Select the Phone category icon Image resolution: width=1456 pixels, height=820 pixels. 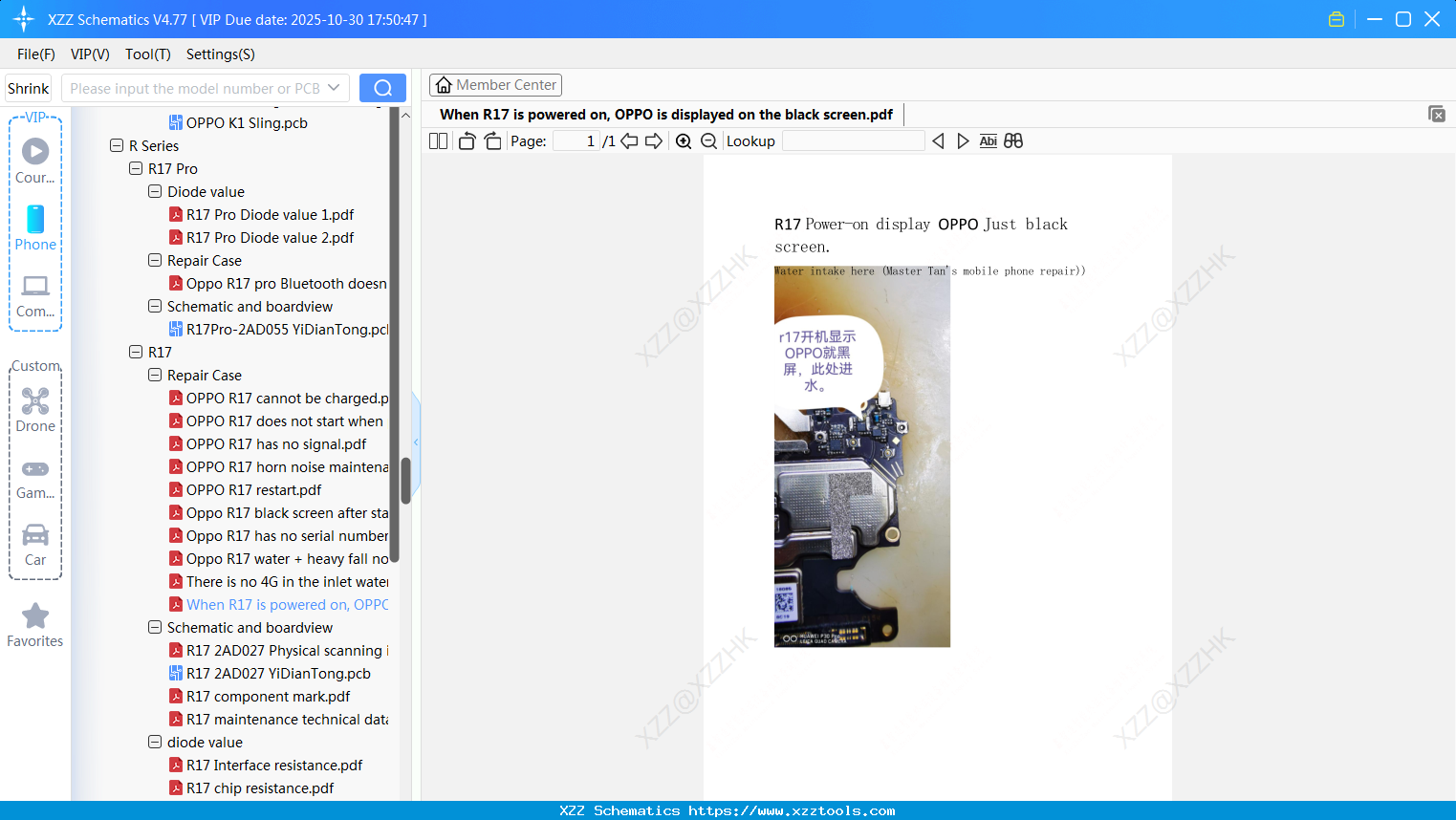pos(35,227)
